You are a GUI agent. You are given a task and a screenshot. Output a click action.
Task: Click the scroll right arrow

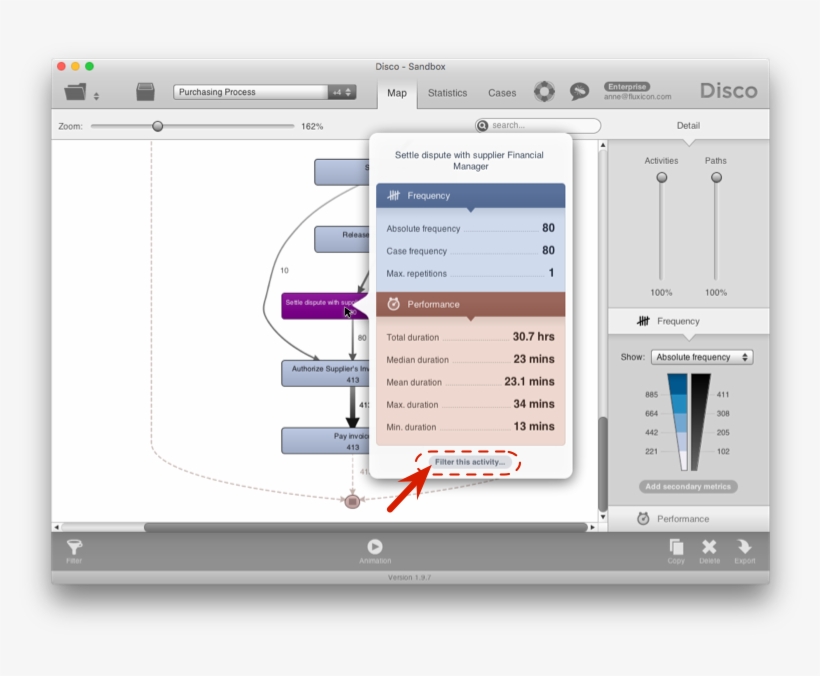point(592,527)
